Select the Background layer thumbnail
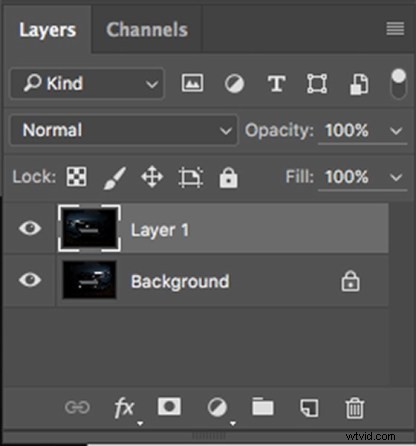Image resolution: width=416 pixels, height=446 pixels. 89,280
